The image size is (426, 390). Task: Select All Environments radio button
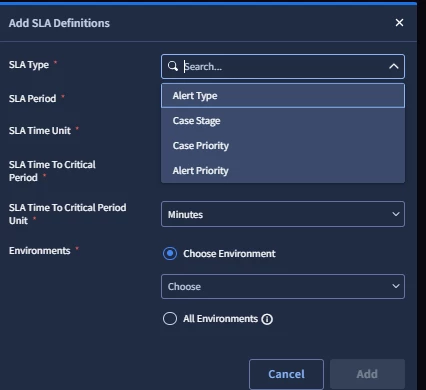pyautogui.click(x=170, y=319)
